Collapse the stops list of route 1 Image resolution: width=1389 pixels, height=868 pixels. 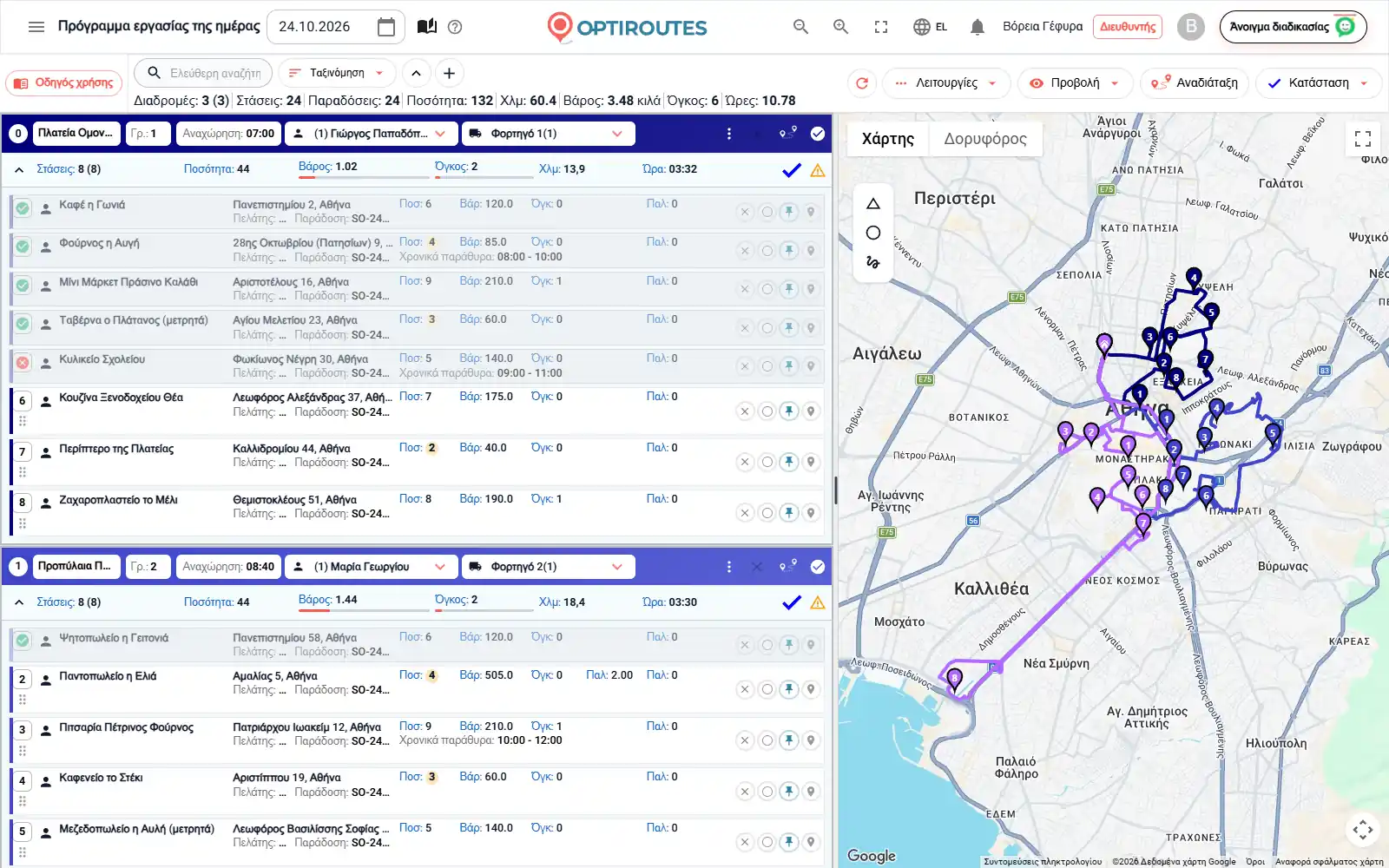pos(18,602)
